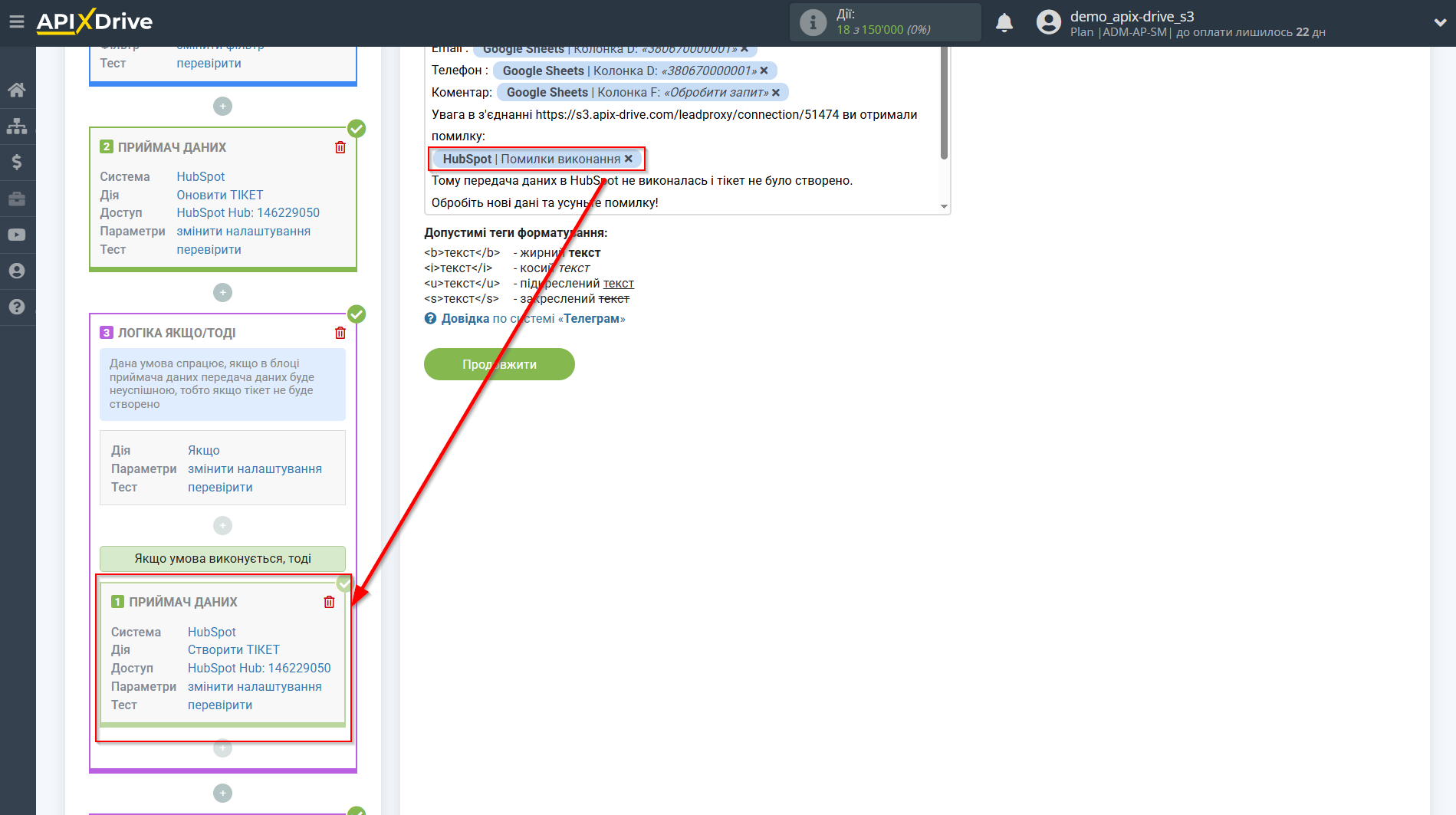Open the connections sitemap sidebar icon
This screenshot has height=815, width=1456.
(17, 126)
